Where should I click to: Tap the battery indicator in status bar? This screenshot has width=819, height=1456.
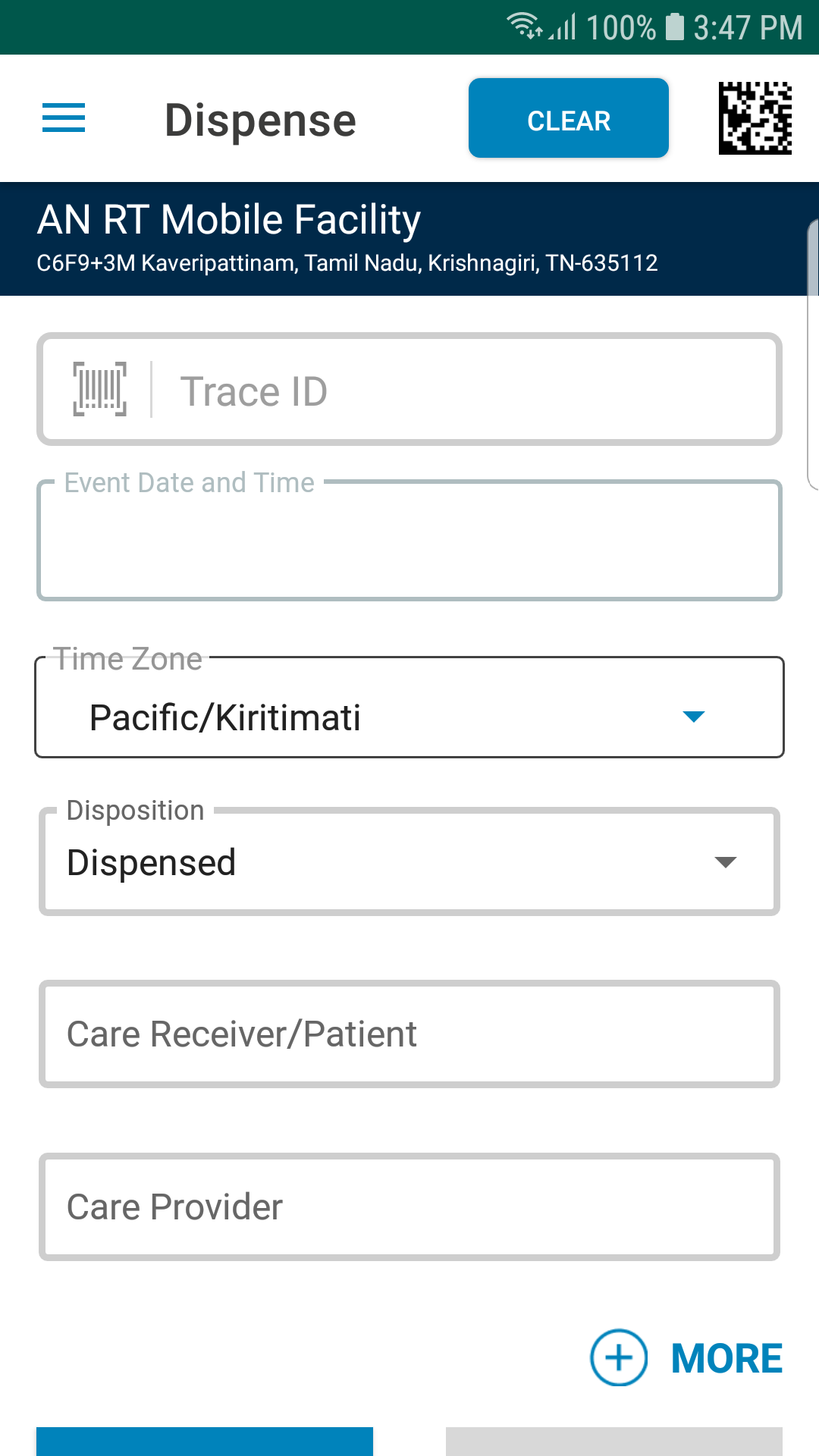click(x=674, y=27)
